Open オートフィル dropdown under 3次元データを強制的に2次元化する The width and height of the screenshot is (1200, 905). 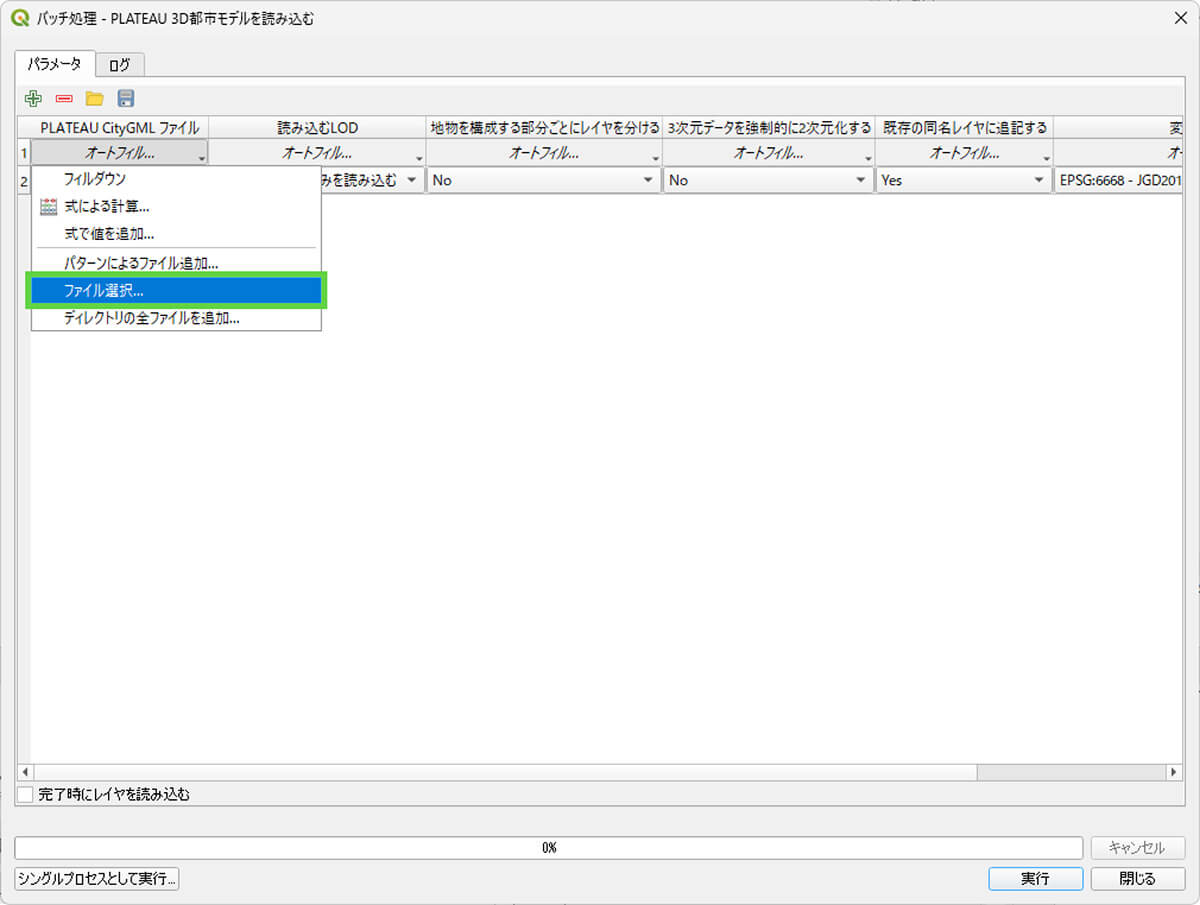pos(768,153)
